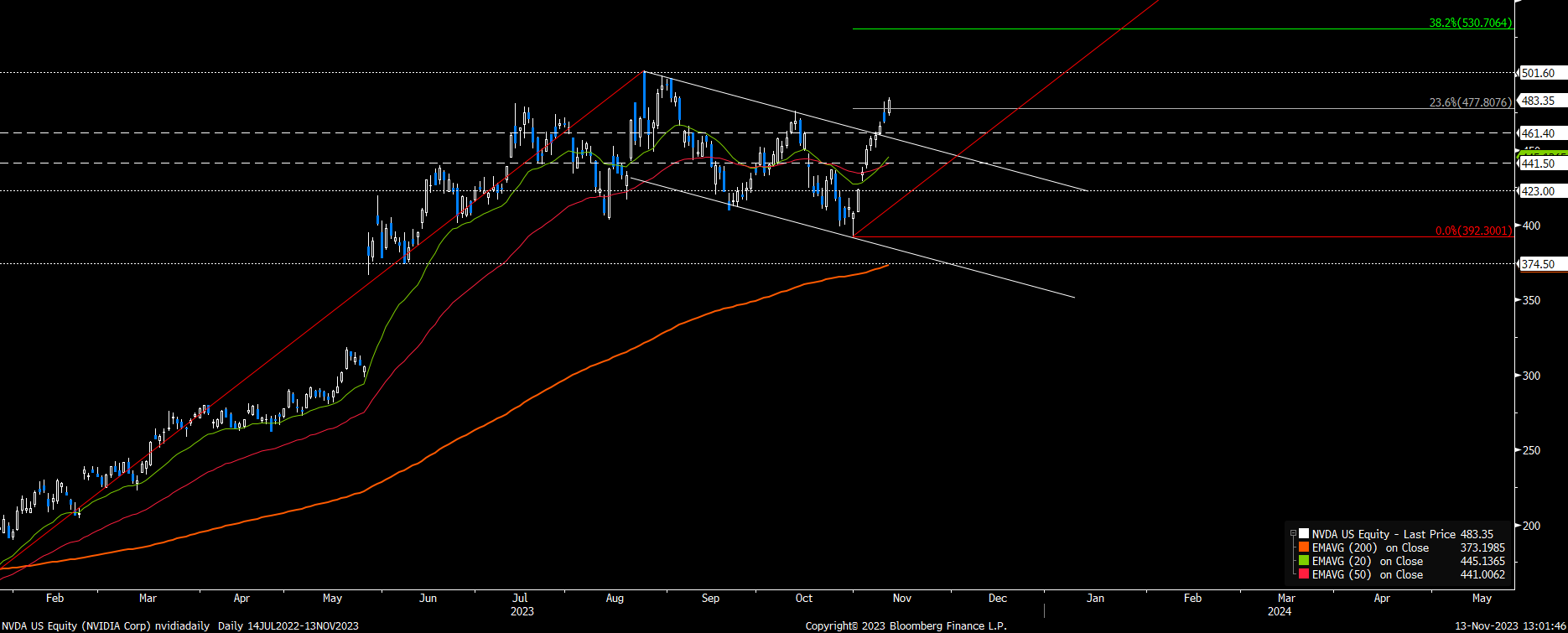Click the Dec label on the time axis

[x=998, y=598]
